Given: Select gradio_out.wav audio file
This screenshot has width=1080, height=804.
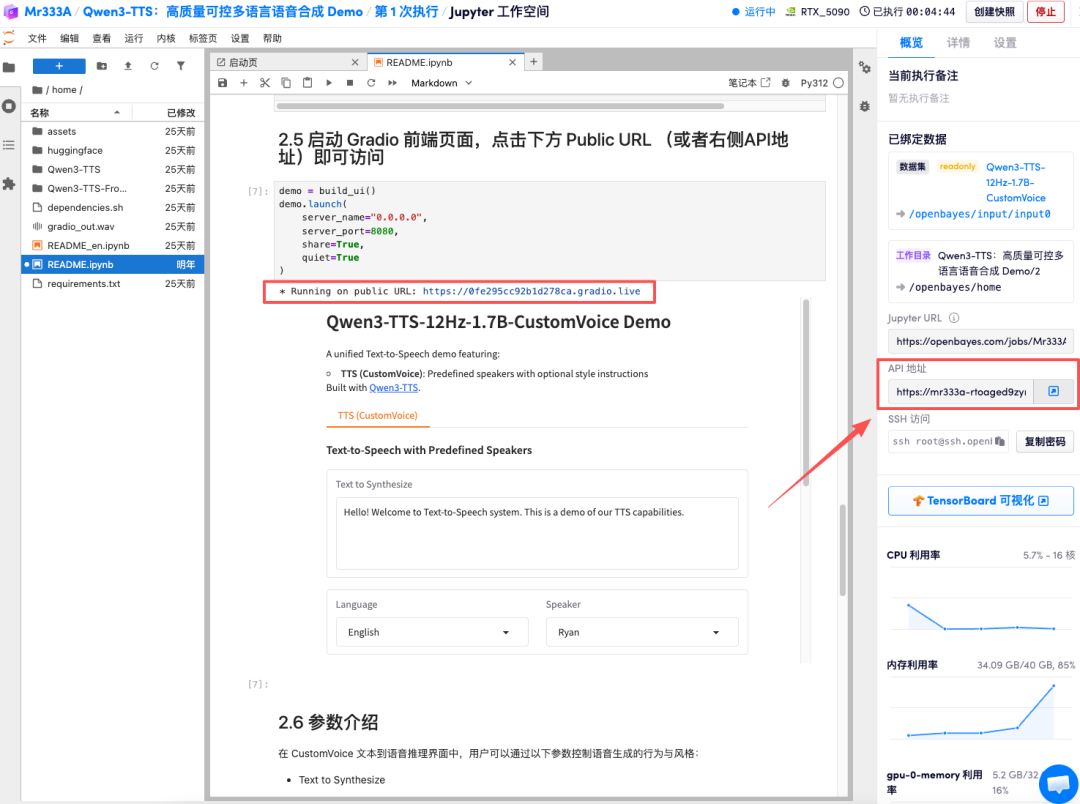Looking at the screenshot, I should (113, 227).
